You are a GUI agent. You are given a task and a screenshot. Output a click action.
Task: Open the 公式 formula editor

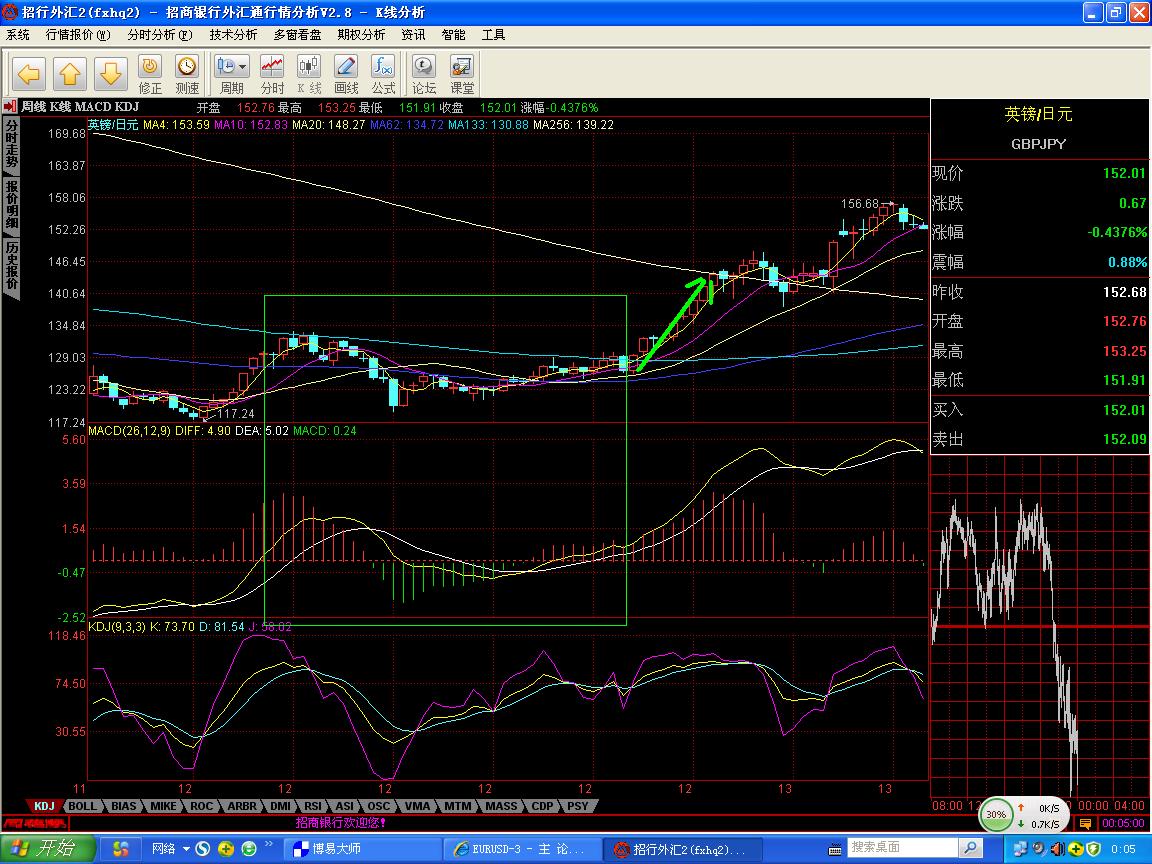point(383,74)
